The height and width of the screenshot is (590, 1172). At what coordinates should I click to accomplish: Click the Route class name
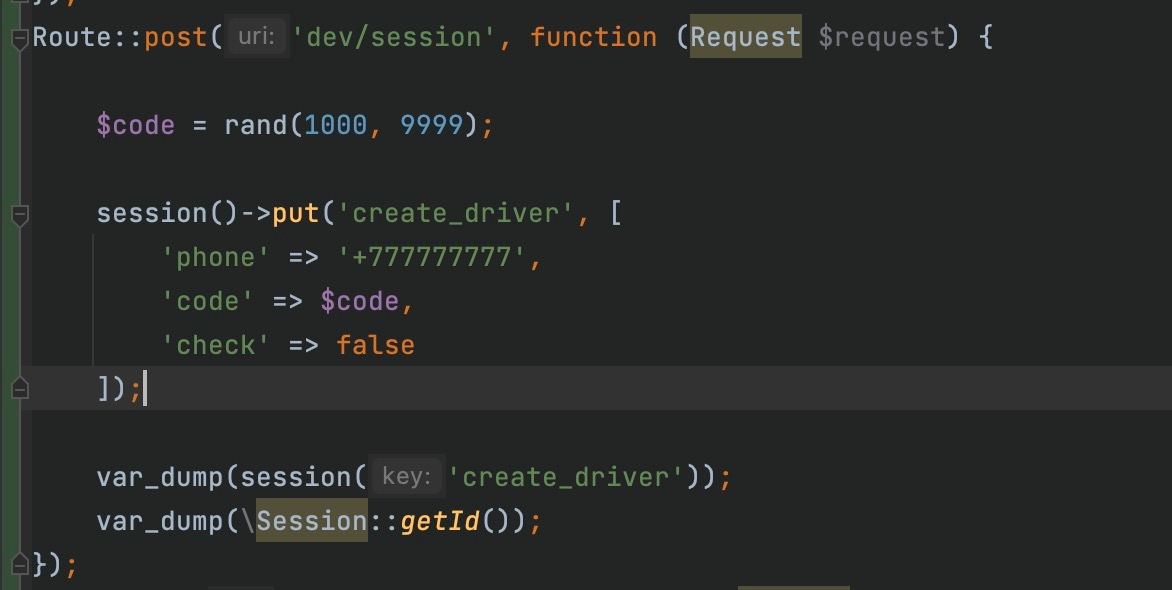coord(72,37)
